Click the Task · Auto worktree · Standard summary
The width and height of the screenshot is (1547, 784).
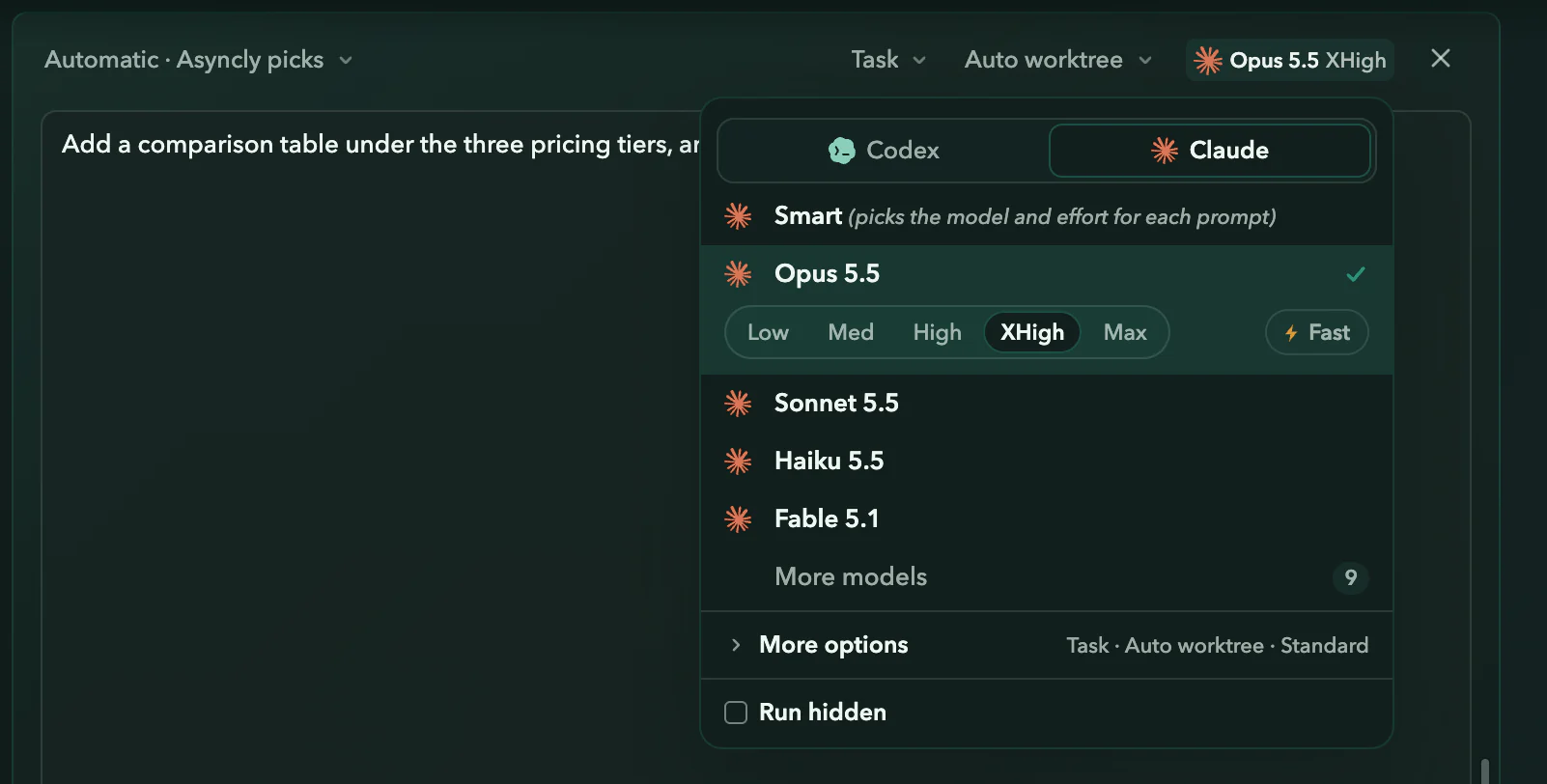pos(1217,645)
